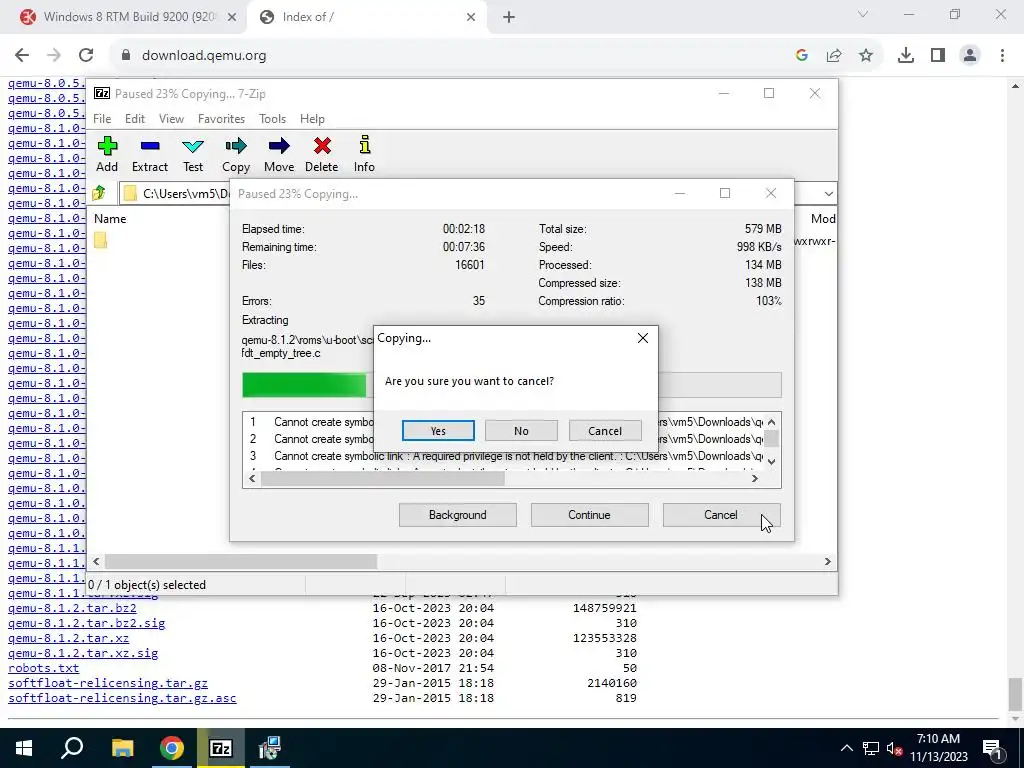Click Continue to resume copying
1024x768 pixels.
click(589, 515)
